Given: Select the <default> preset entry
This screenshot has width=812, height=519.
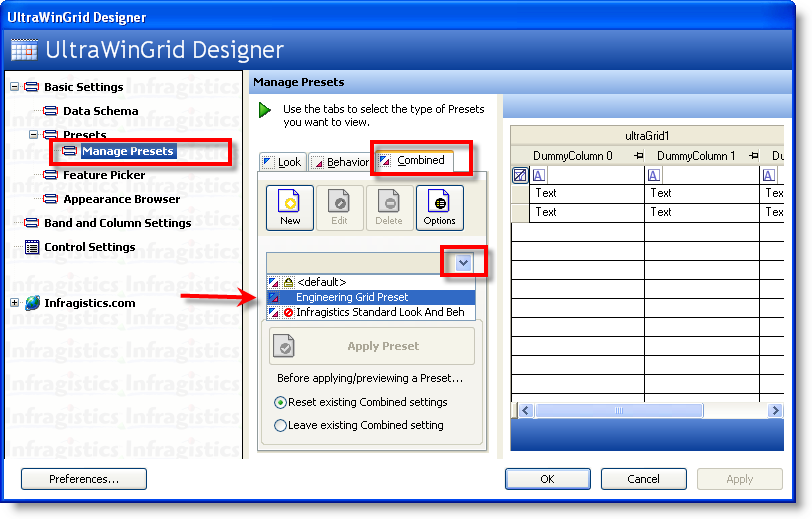Looking at the screenshot, I should (371, 282).
